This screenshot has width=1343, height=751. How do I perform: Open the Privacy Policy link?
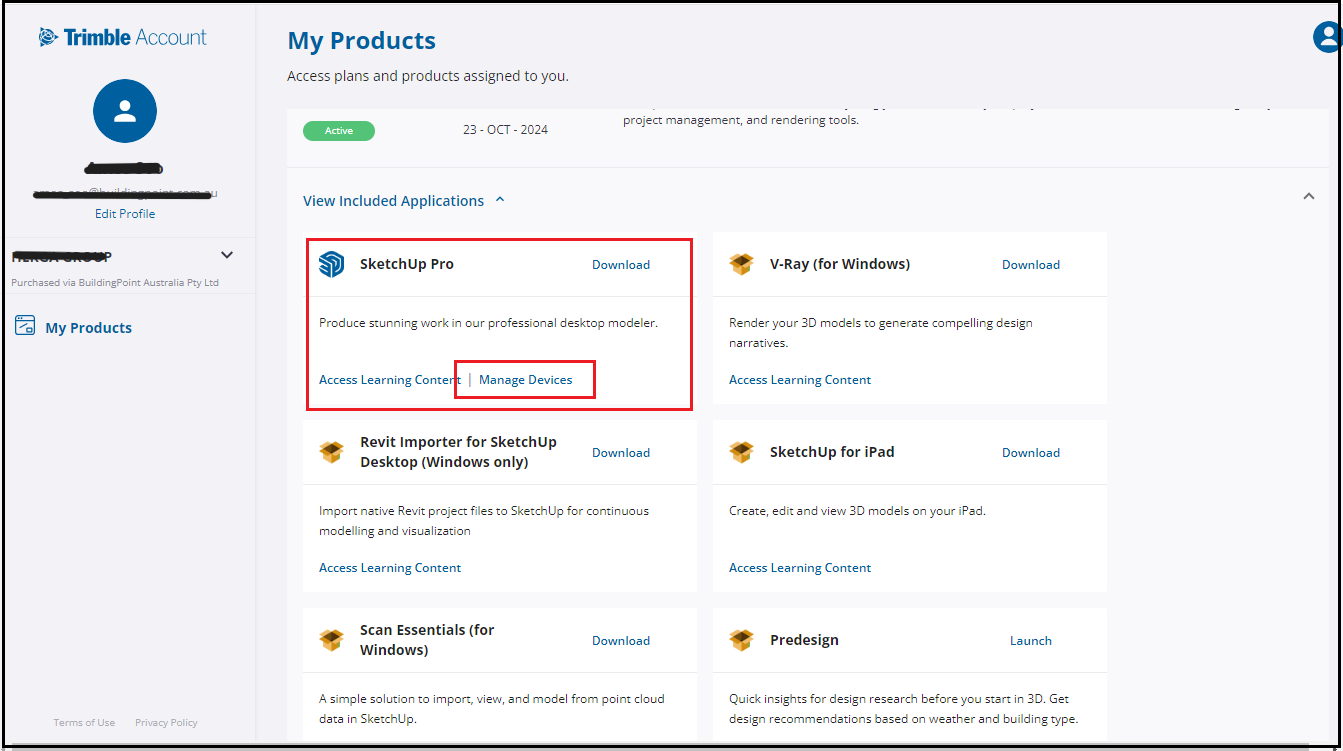coord(166,723)
